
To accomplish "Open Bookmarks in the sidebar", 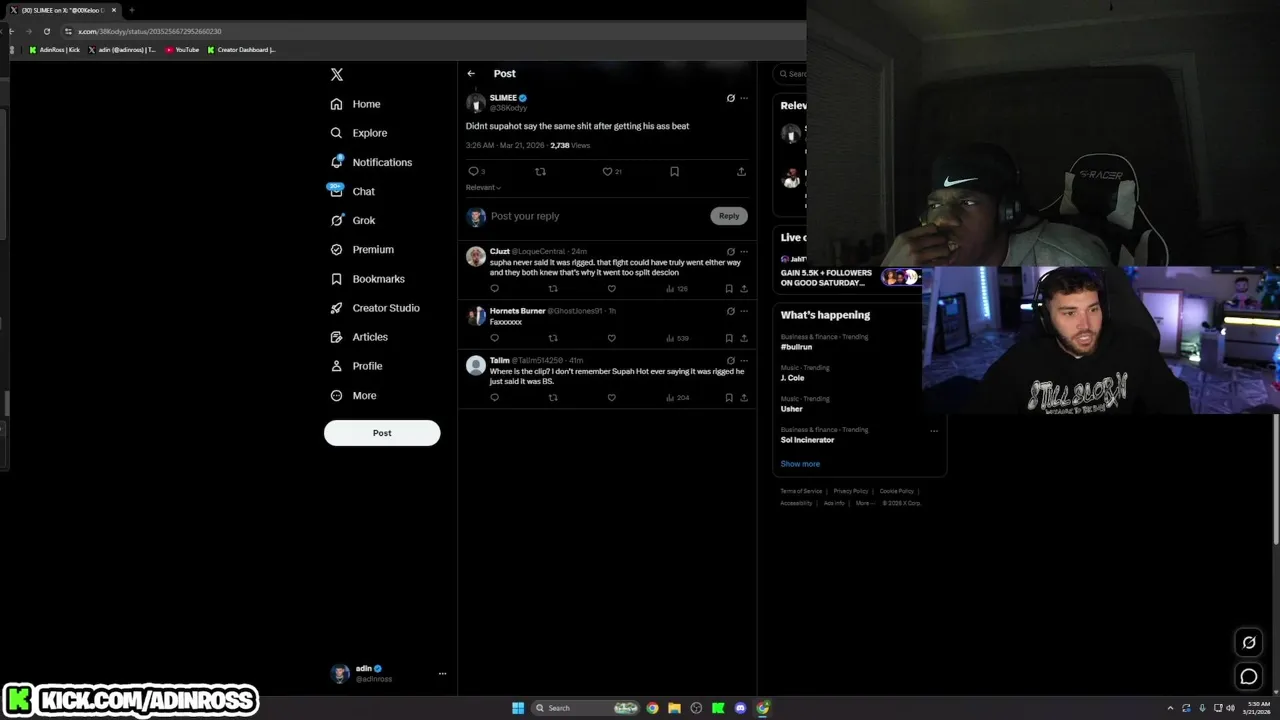I will click(x=367, y=279).
